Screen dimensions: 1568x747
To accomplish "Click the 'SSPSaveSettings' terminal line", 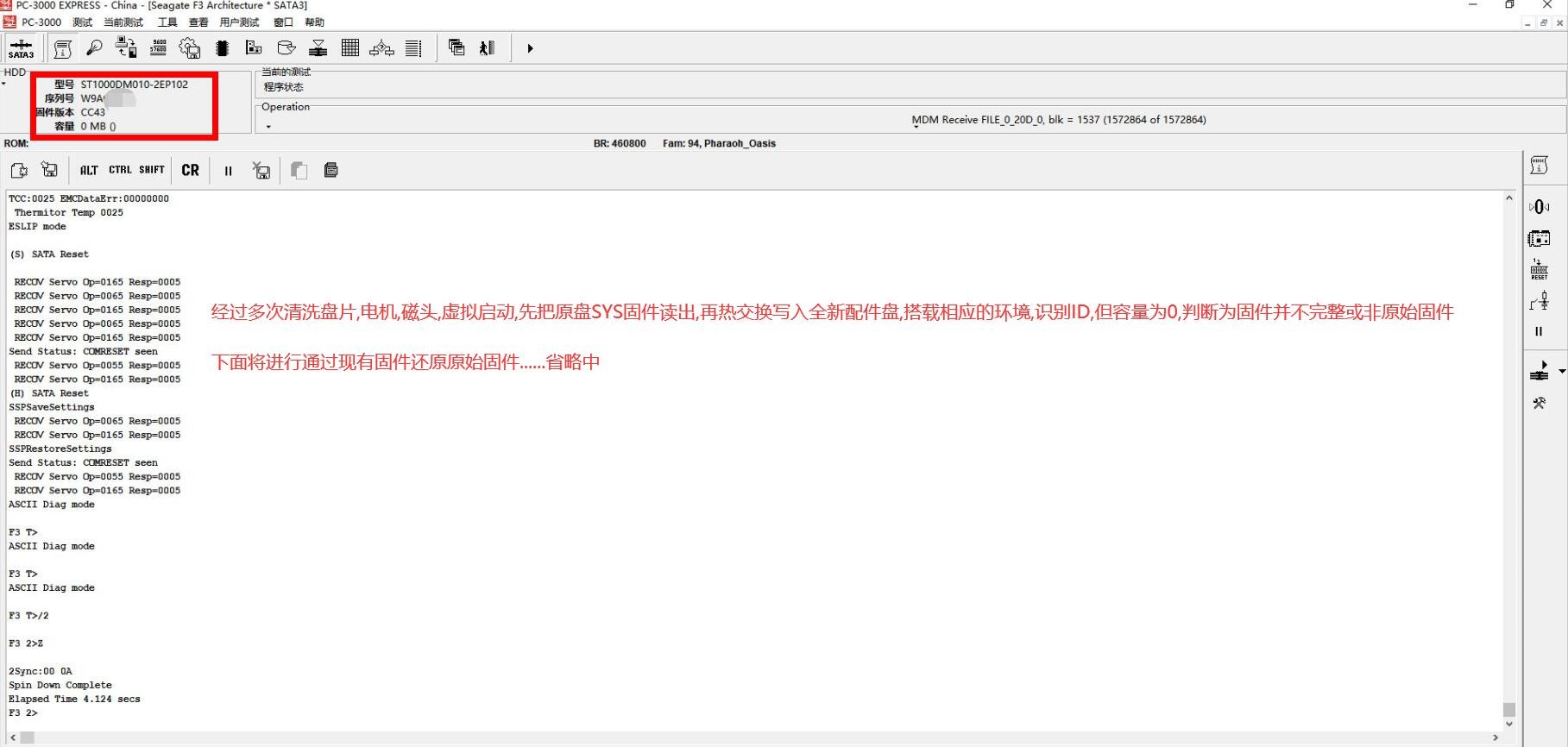I will (x=52, y=407).
